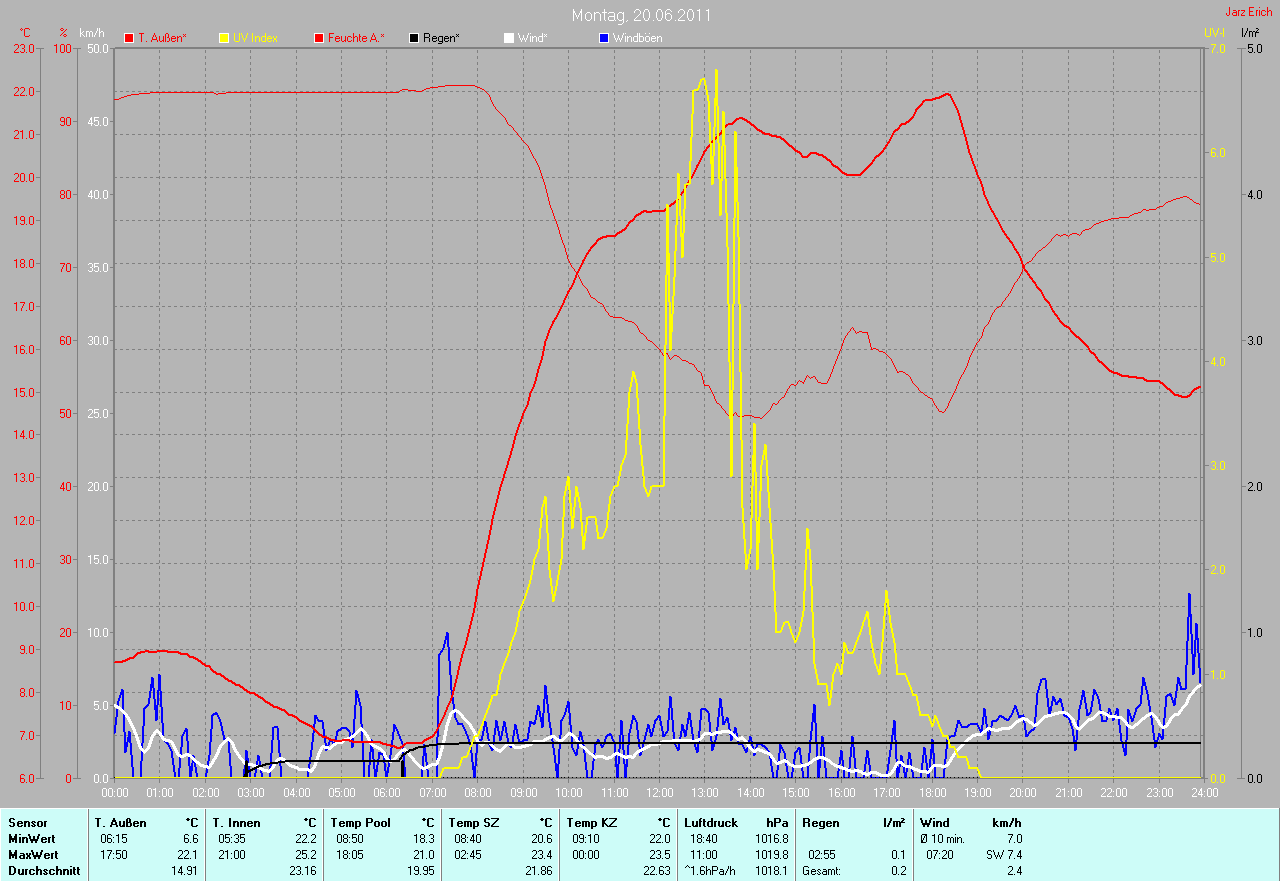Click the yellow UV Index legend square

coord(224,38)
